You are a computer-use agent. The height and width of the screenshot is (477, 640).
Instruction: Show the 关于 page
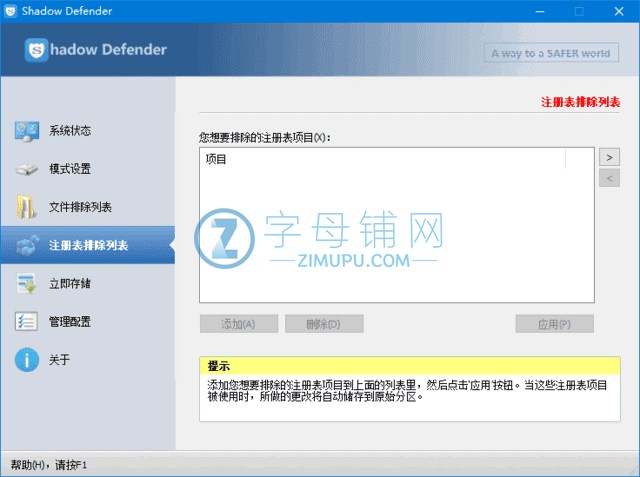[x=88, y=359]
